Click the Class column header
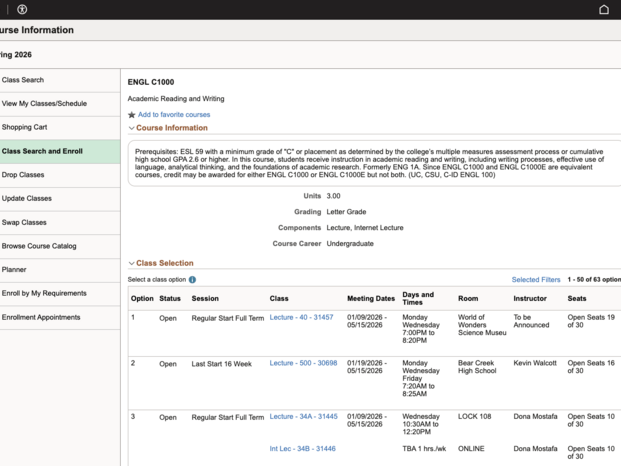Viewport: 621px width, 466px height. tap(279, 299)
